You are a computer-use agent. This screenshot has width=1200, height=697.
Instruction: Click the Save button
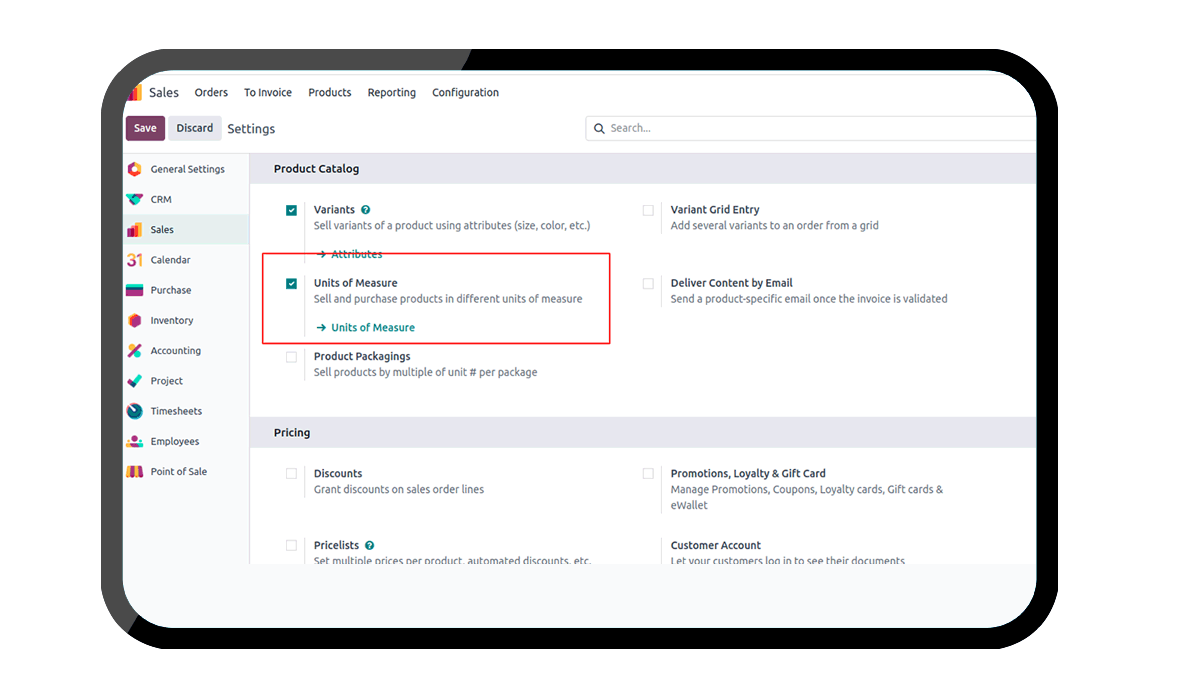point(145,128)
